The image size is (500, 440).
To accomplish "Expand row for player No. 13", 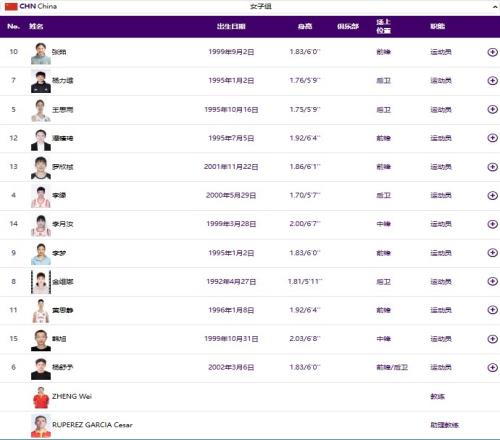I will click(492, 167).
